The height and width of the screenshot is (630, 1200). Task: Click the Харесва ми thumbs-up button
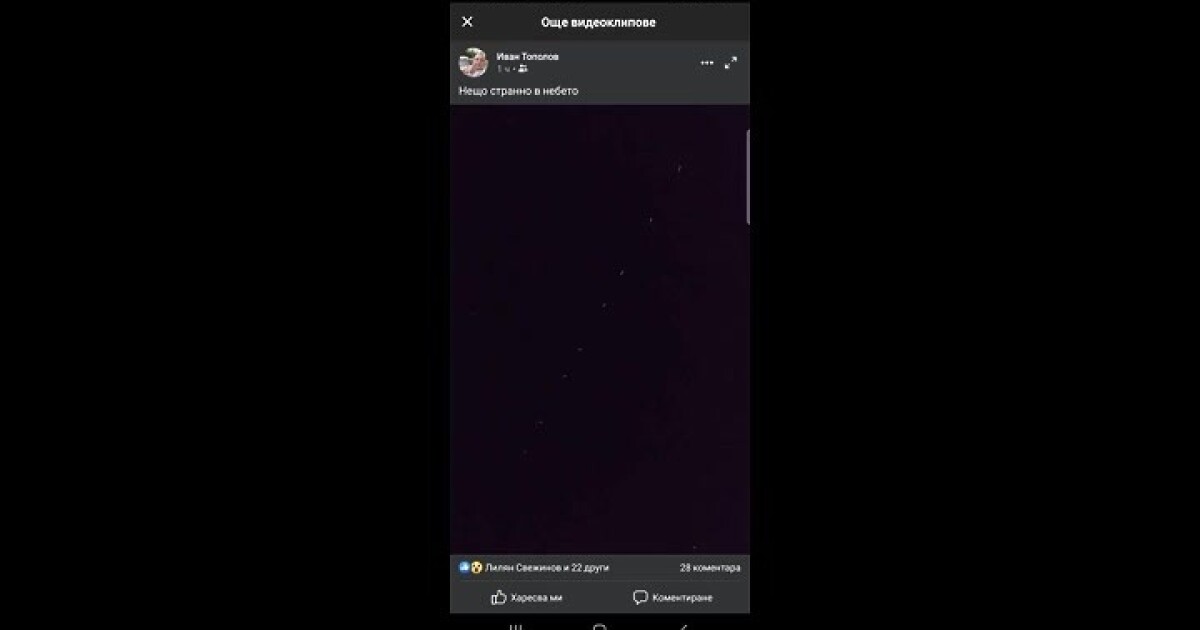click(526, 597)
